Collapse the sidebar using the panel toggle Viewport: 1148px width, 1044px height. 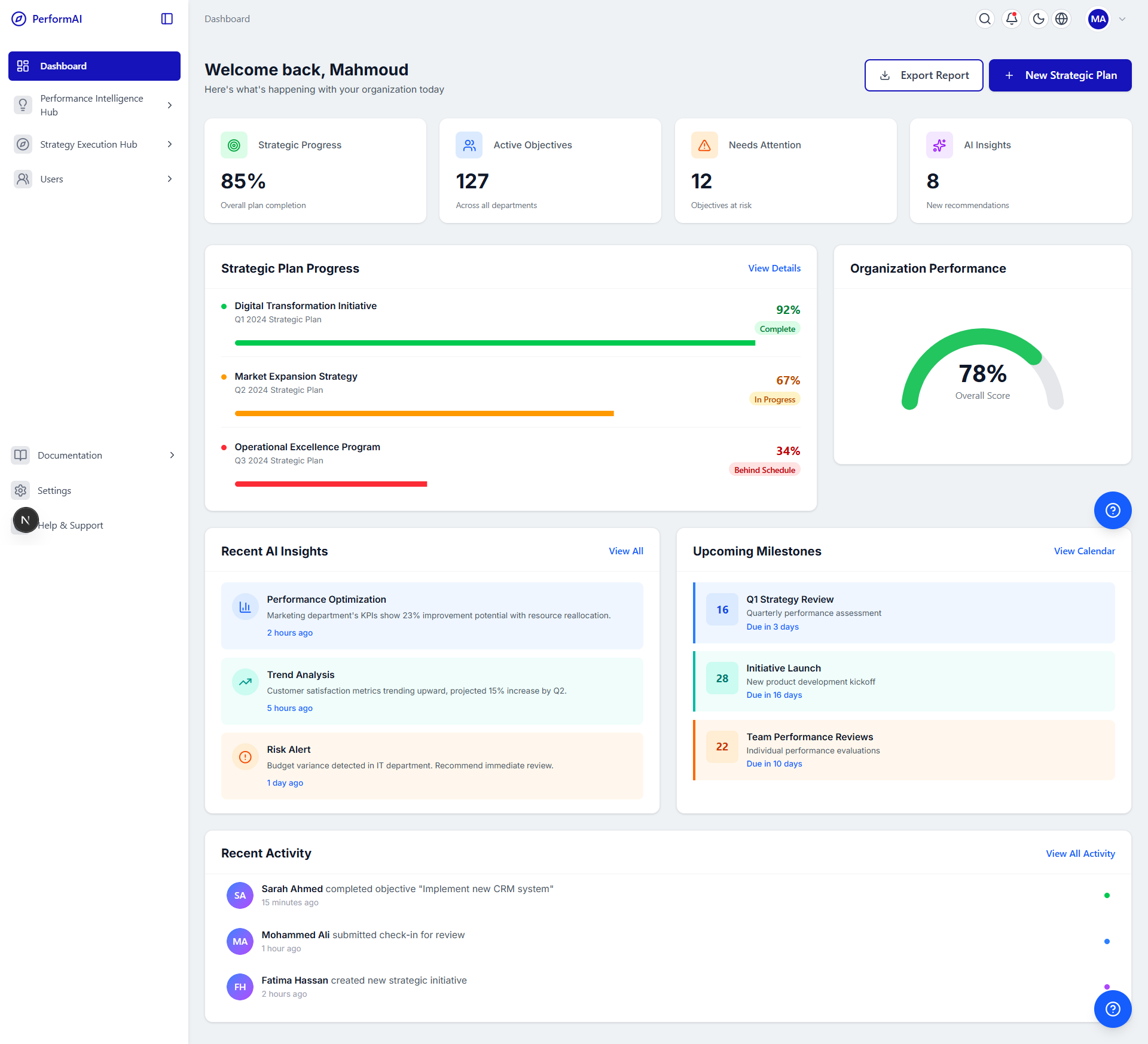point(166,19)
